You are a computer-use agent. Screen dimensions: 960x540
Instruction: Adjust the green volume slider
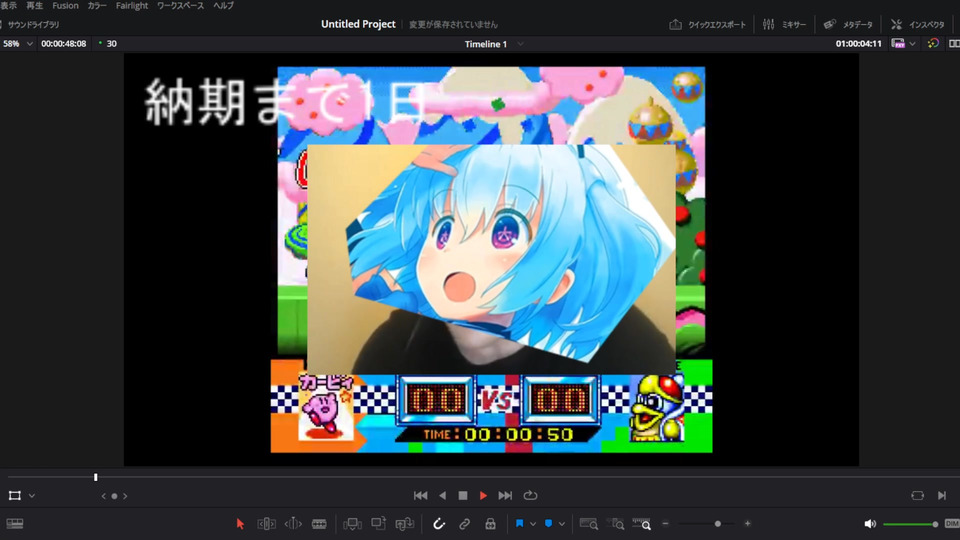coord(910,524)
